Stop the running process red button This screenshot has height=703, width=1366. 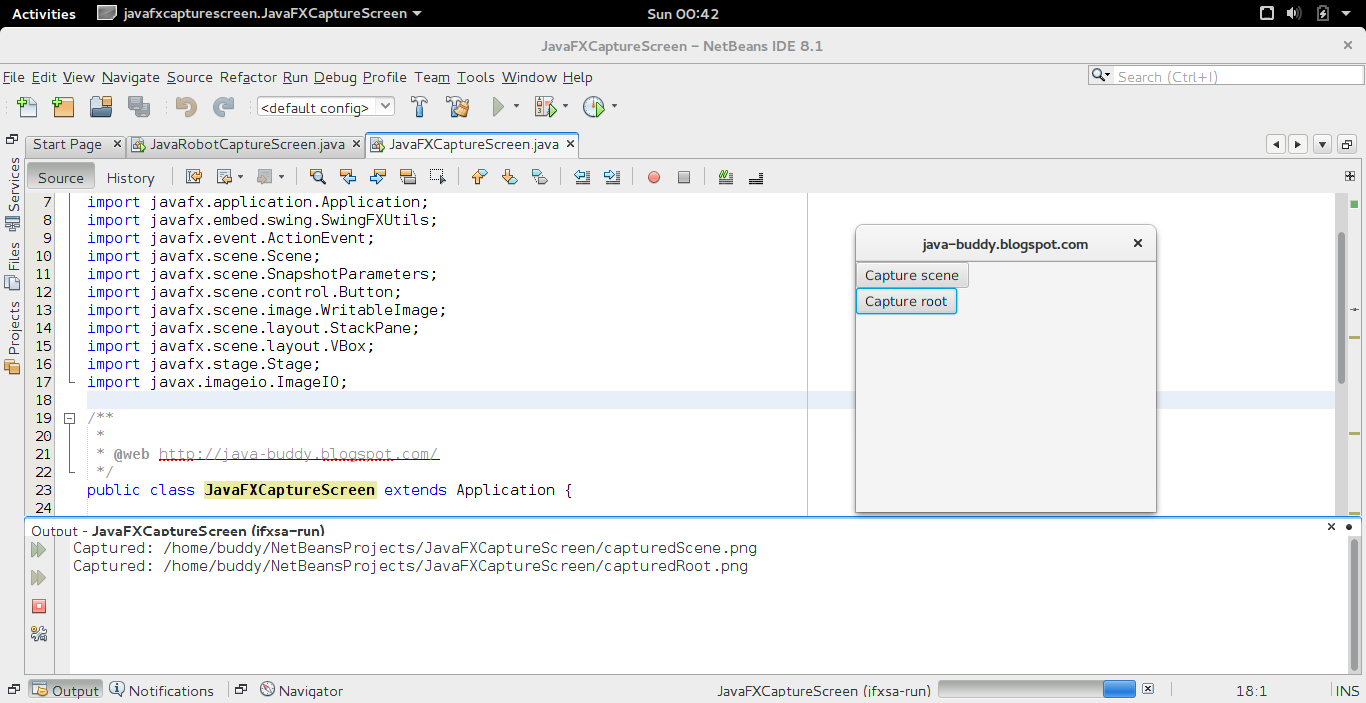click(39, 606)
